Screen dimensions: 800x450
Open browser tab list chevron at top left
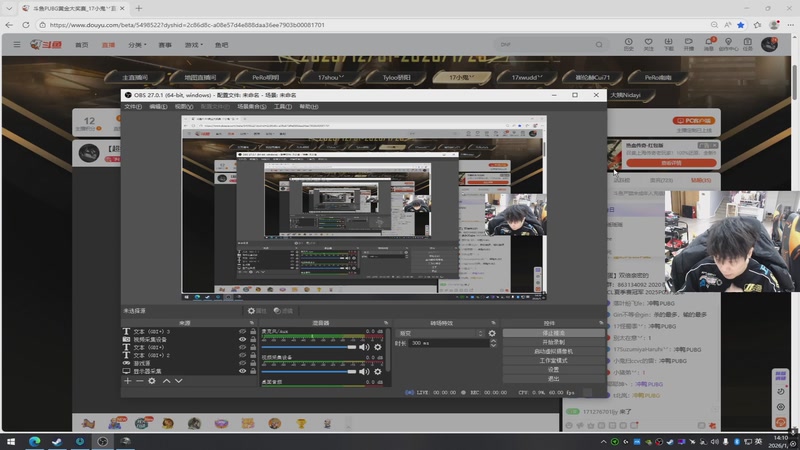tap(9, 9)
